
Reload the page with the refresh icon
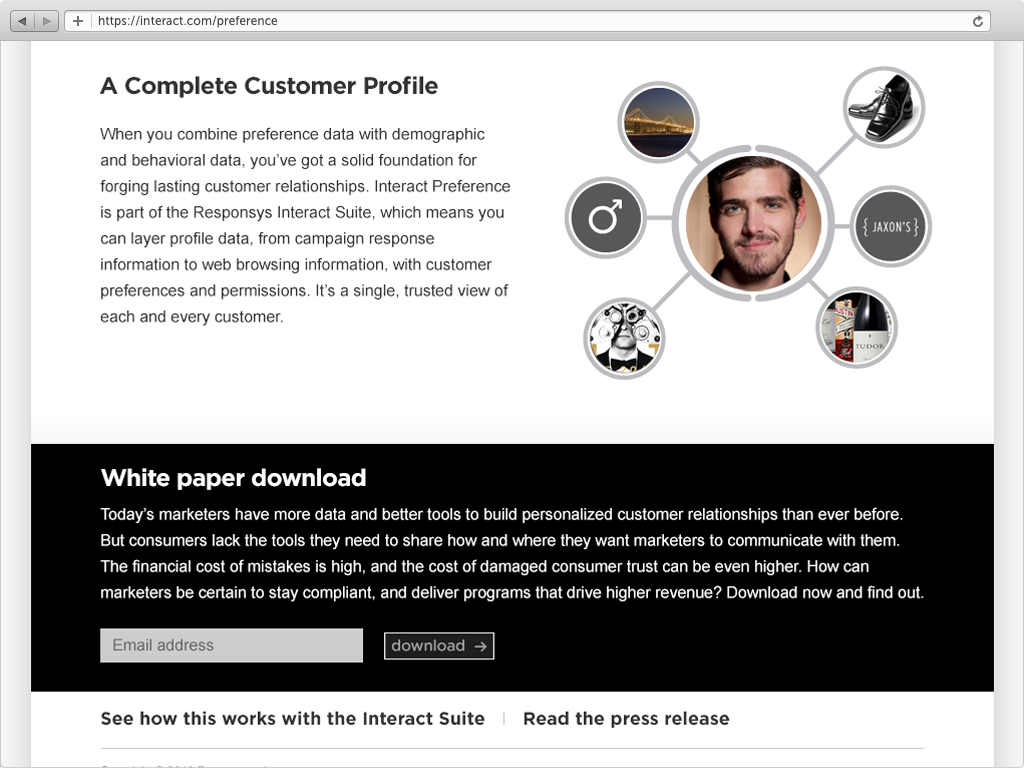tap(977, 21)
